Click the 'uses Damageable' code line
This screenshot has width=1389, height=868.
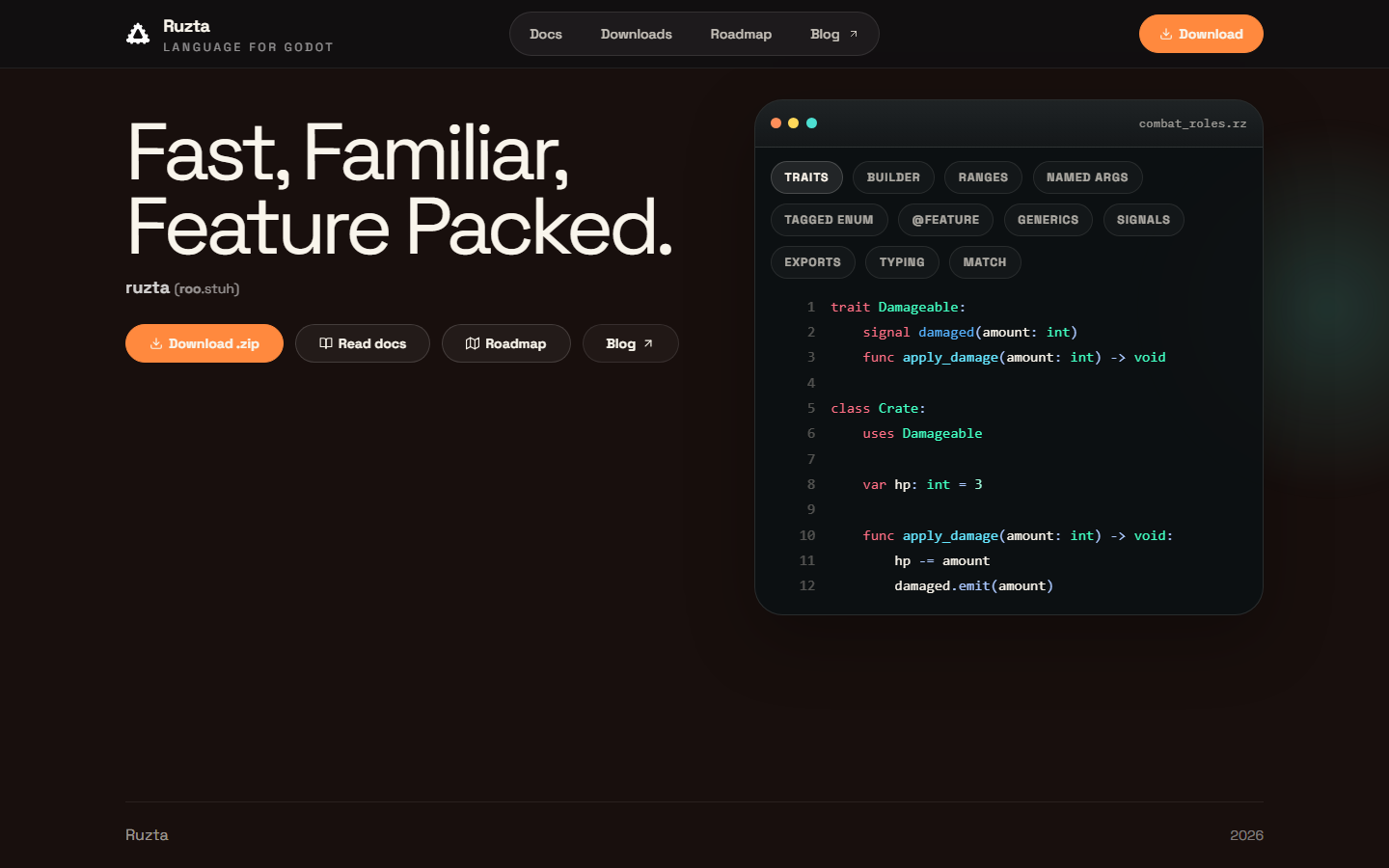pos(922,433)
